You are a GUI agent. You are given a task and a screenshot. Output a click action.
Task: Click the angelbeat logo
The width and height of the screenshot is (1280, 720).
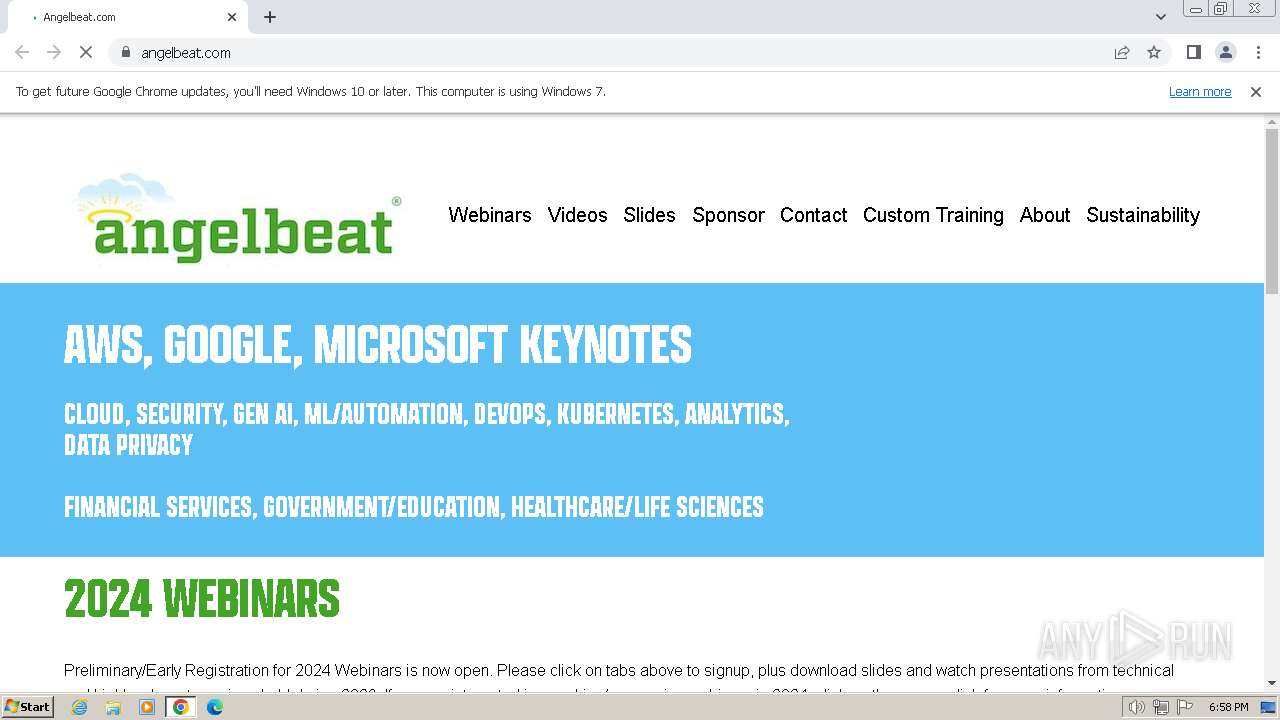238,218
